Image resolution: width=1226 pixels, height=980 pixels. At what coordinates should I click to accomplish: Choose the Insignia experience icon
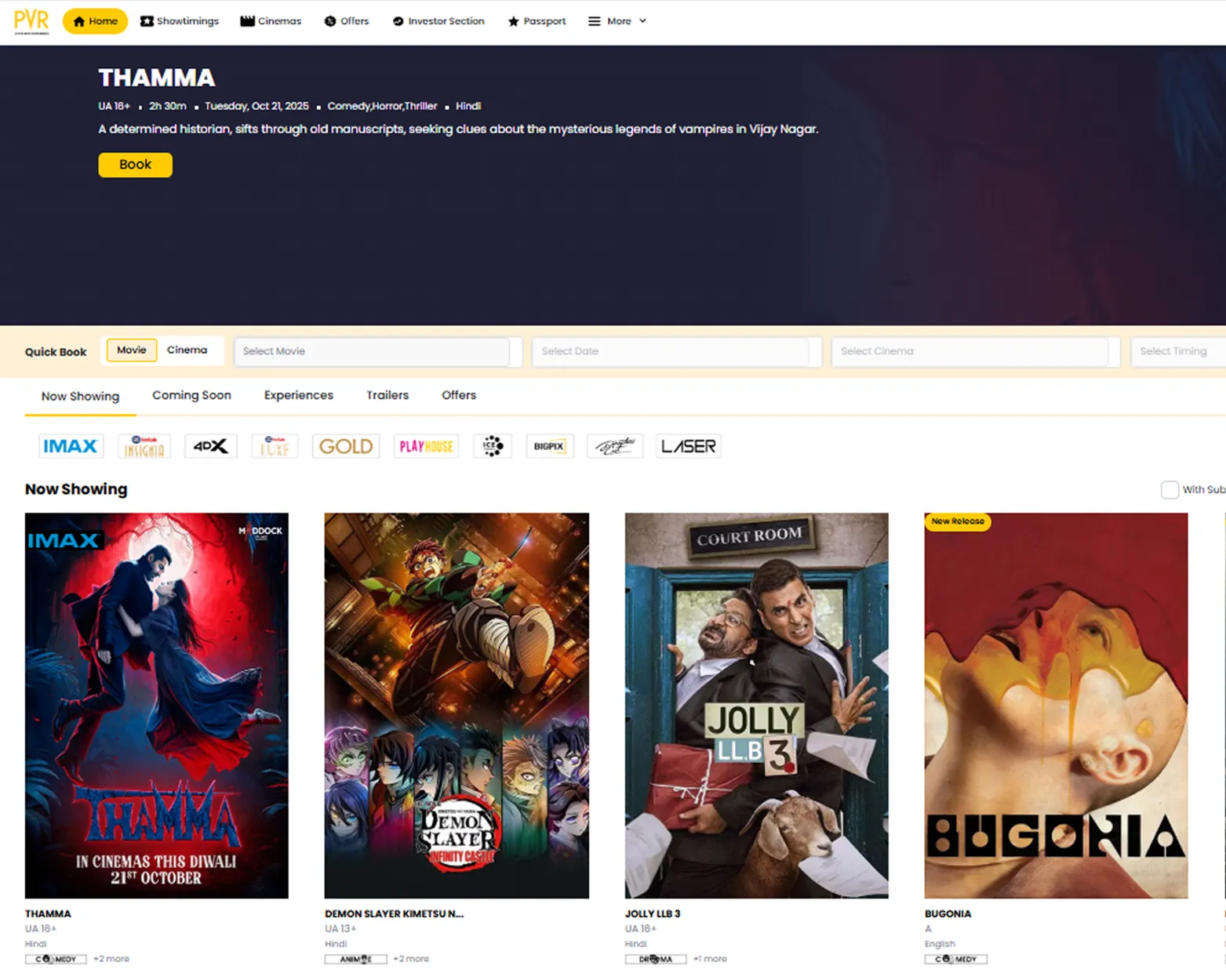[x=144, y=446]
